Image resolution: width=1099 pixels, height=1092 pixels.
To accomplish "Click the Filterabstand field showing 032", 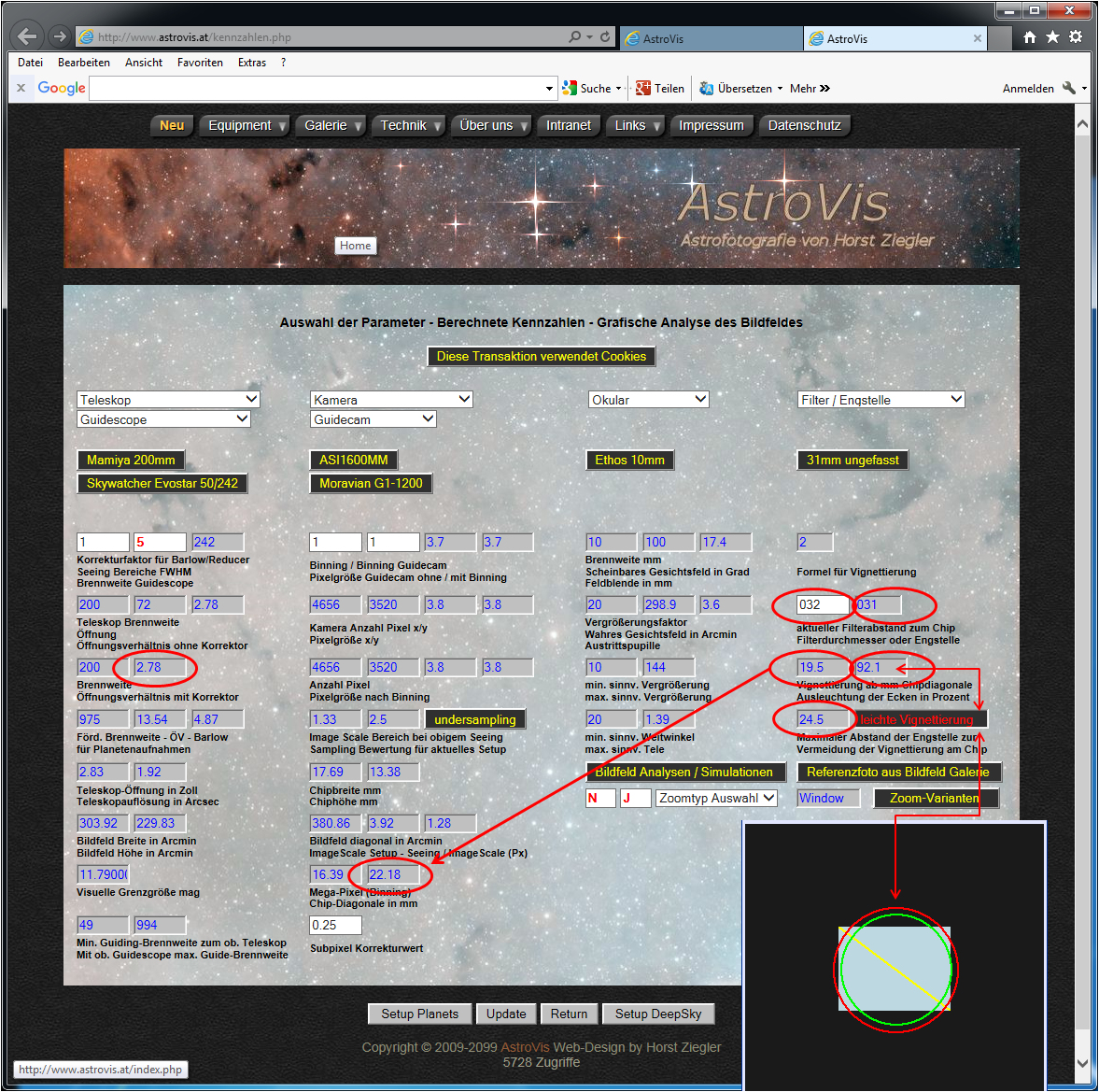I will coord(823,604).
